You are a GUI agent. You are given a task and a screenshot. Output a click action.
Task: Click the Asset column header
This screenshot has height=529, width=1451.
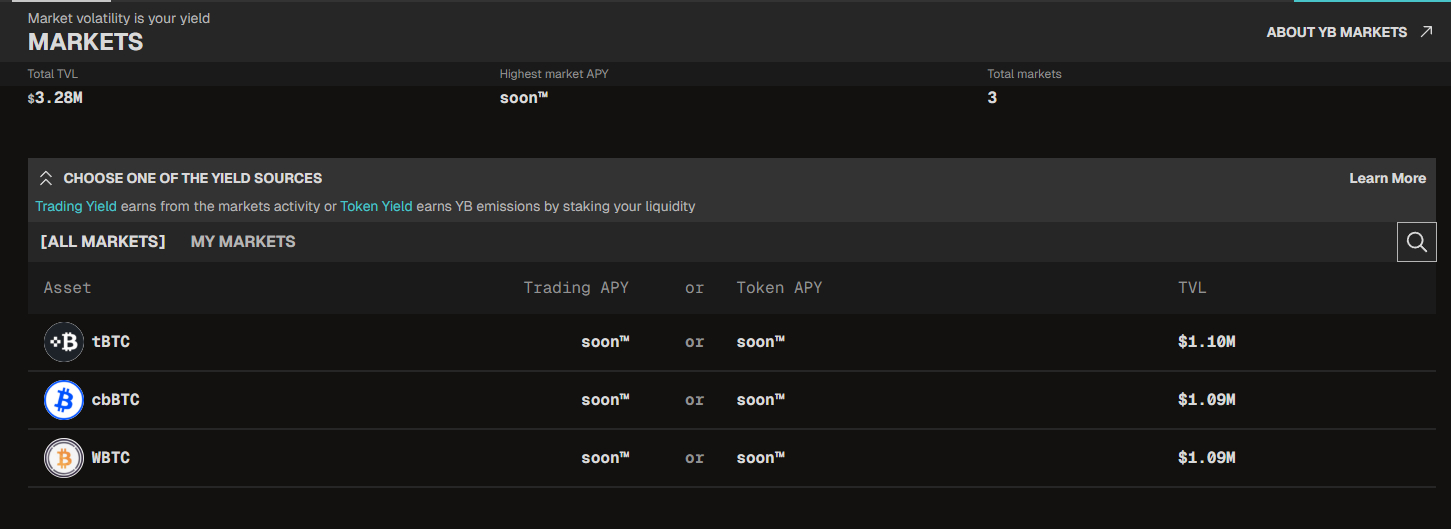point(67,288)
